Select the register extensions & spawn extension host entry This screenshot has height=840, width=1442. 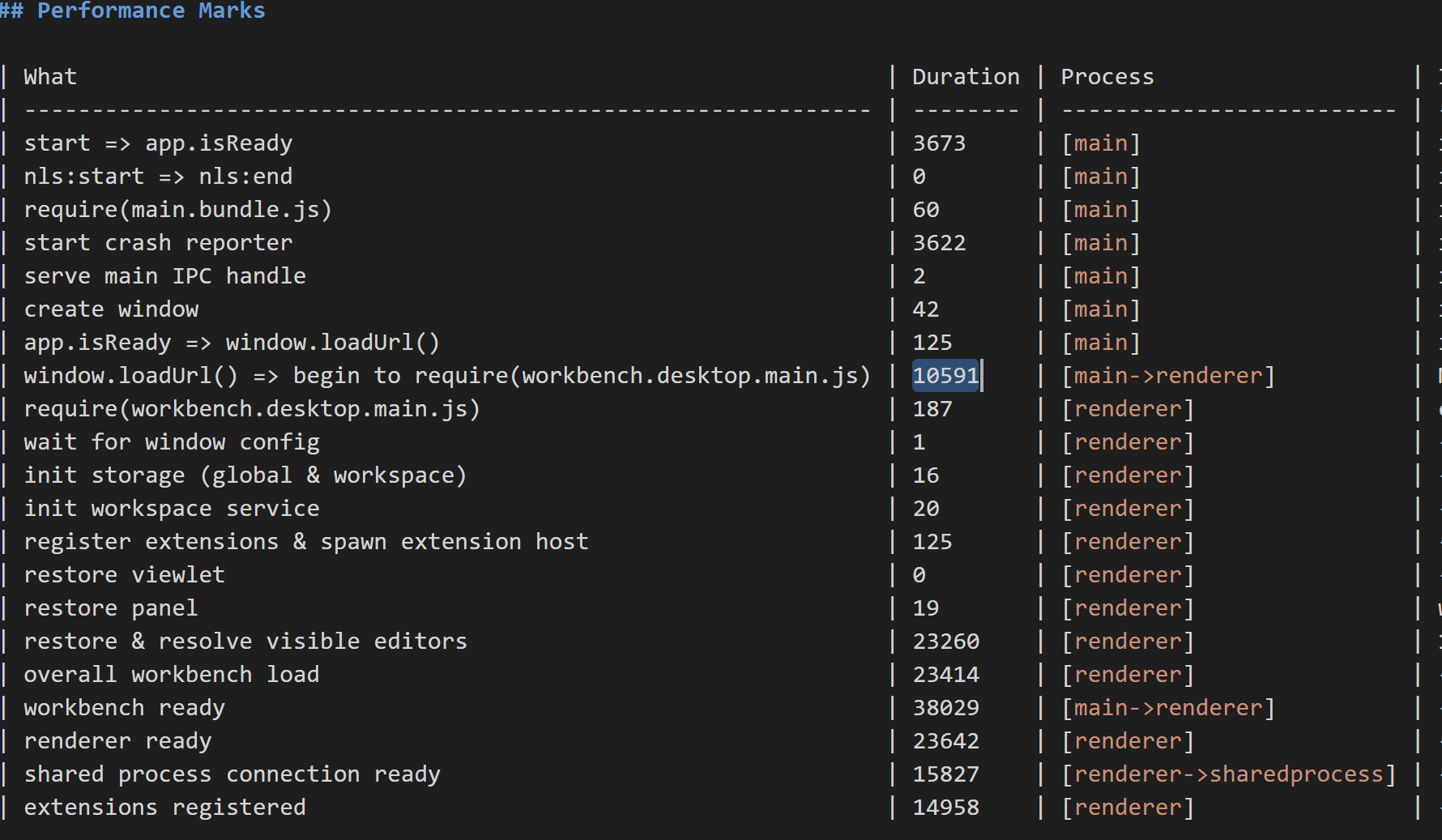306,541
